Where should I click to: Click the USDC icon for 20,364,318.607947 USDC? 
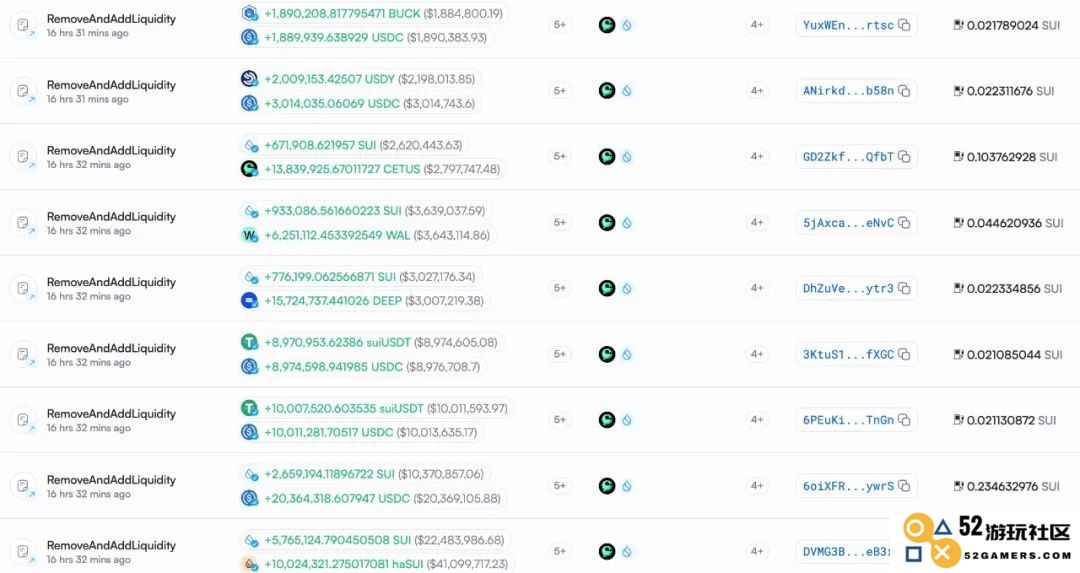pyautogui.click(x=249, y=498)
